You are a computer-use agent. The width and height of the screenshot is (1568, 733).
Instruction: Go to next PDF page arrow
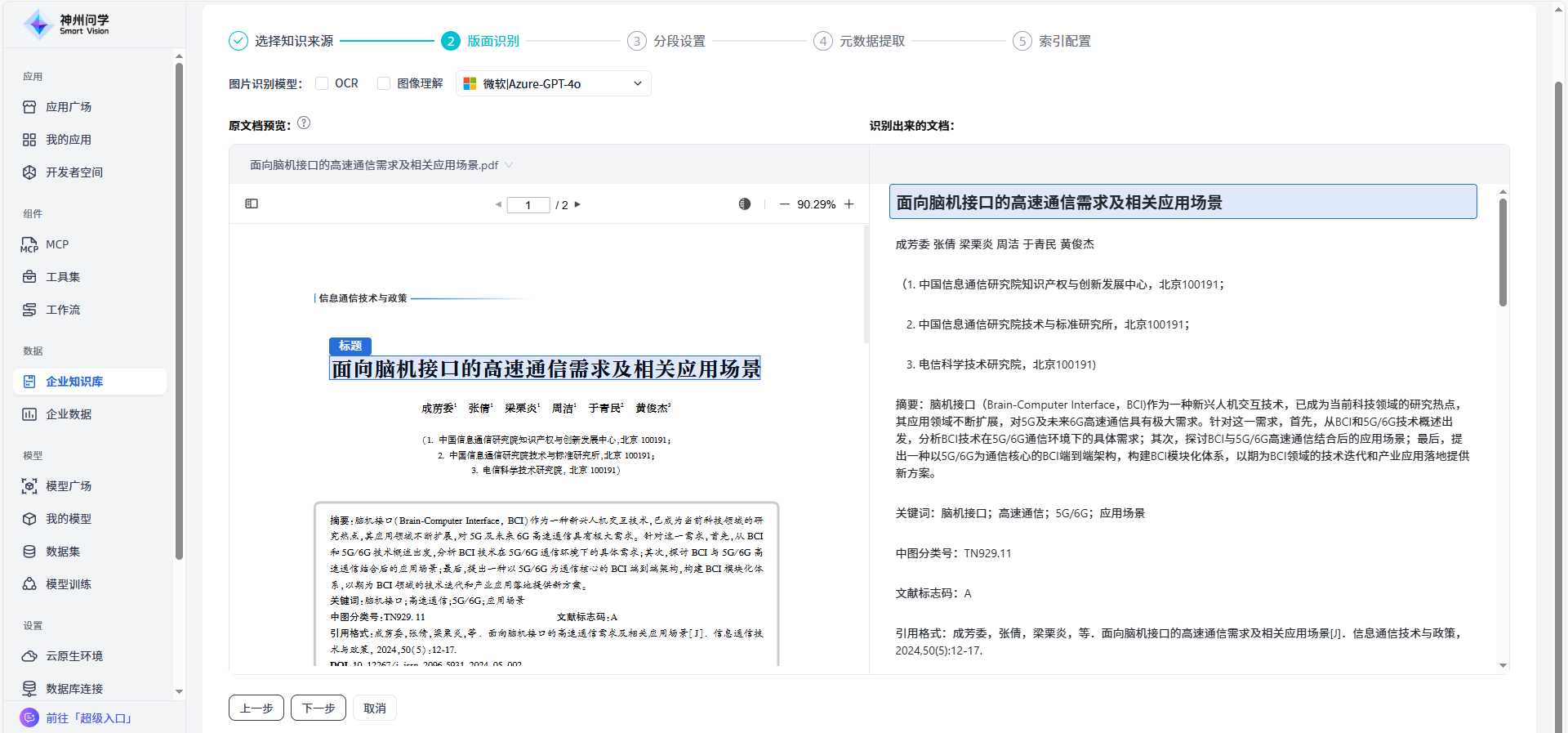coord(577,204)
